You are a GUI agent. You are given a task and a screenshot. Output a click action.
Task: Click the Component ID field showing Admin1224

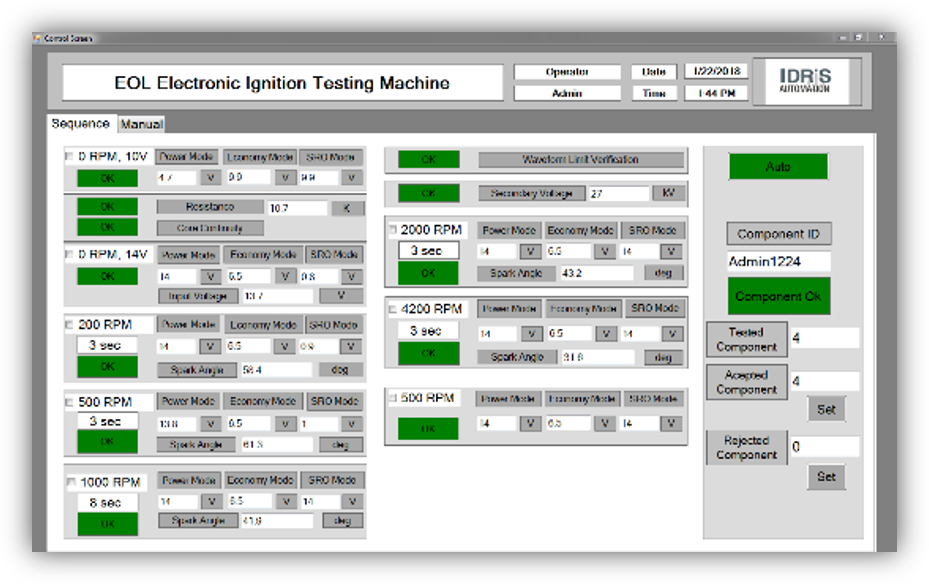779,261
